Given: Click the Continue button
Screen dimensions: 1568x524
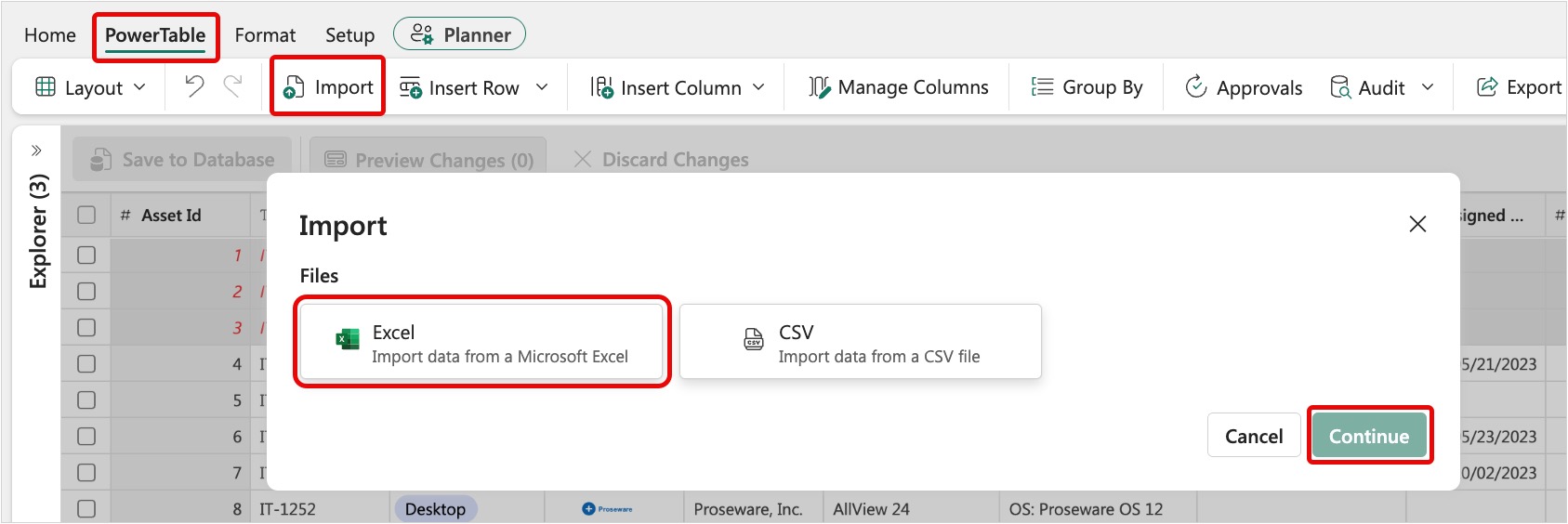Looking at the screenshot, I should pyautogui.click(x=1369, y=435).
